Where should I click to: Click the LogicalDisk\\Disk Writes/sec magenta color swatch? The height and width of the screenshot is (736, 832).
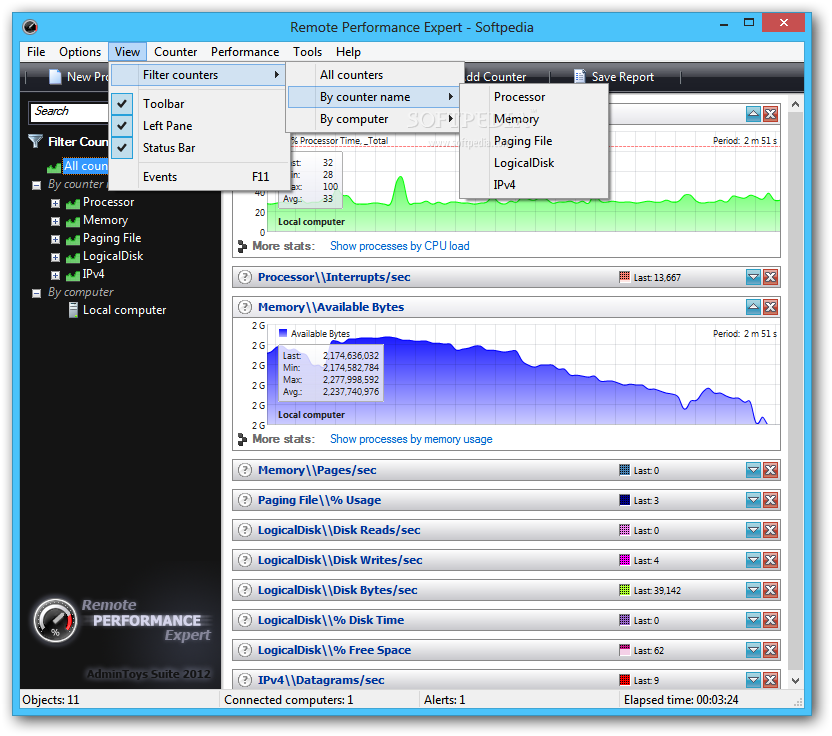[625, 560]
